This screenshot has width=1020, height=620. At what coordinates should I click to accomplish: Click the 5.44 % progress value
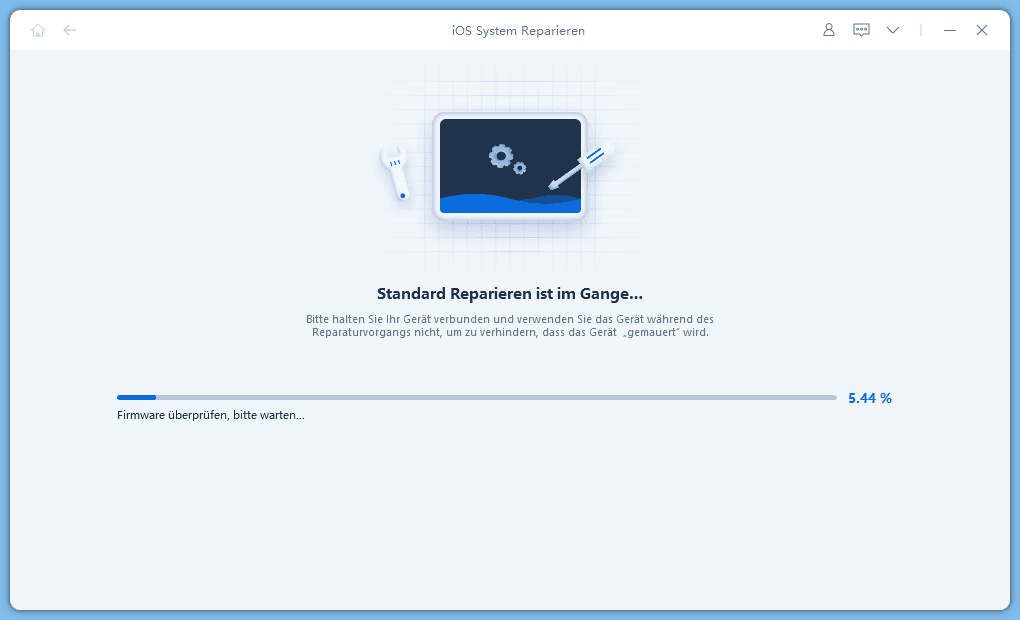point(869,398)
